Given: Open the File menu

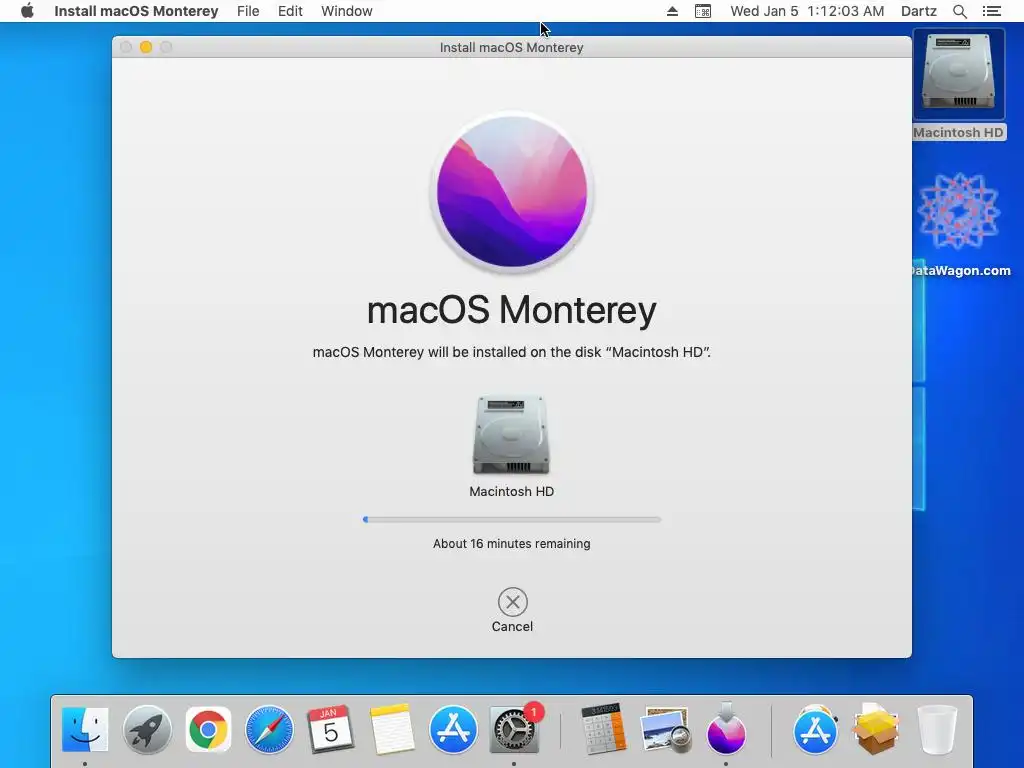Looking at the screenshot, I should point(248,11).
